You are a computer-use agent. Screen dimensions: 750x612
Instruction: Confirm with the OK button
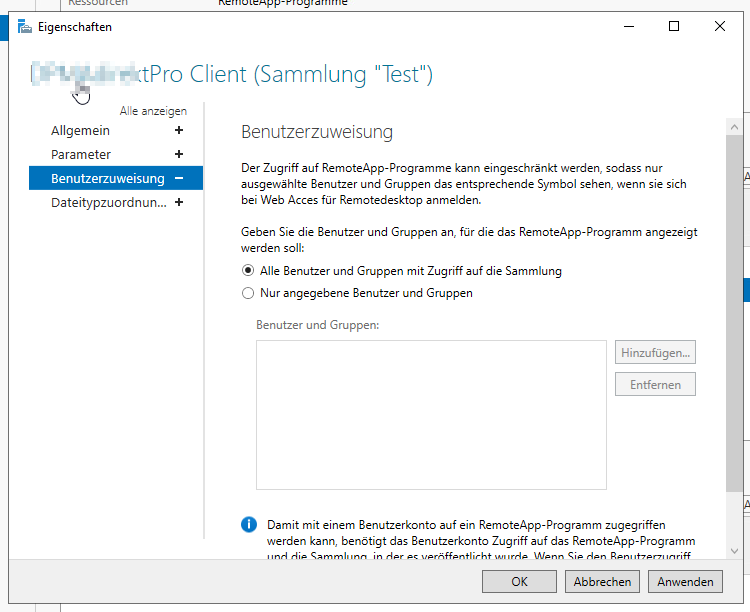coord(519,581)
